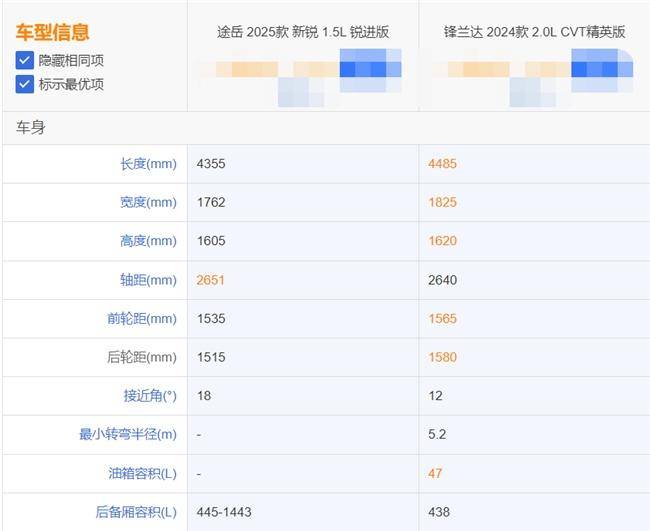
Task: Select approach angle value 12
Action: coord(435,396)
